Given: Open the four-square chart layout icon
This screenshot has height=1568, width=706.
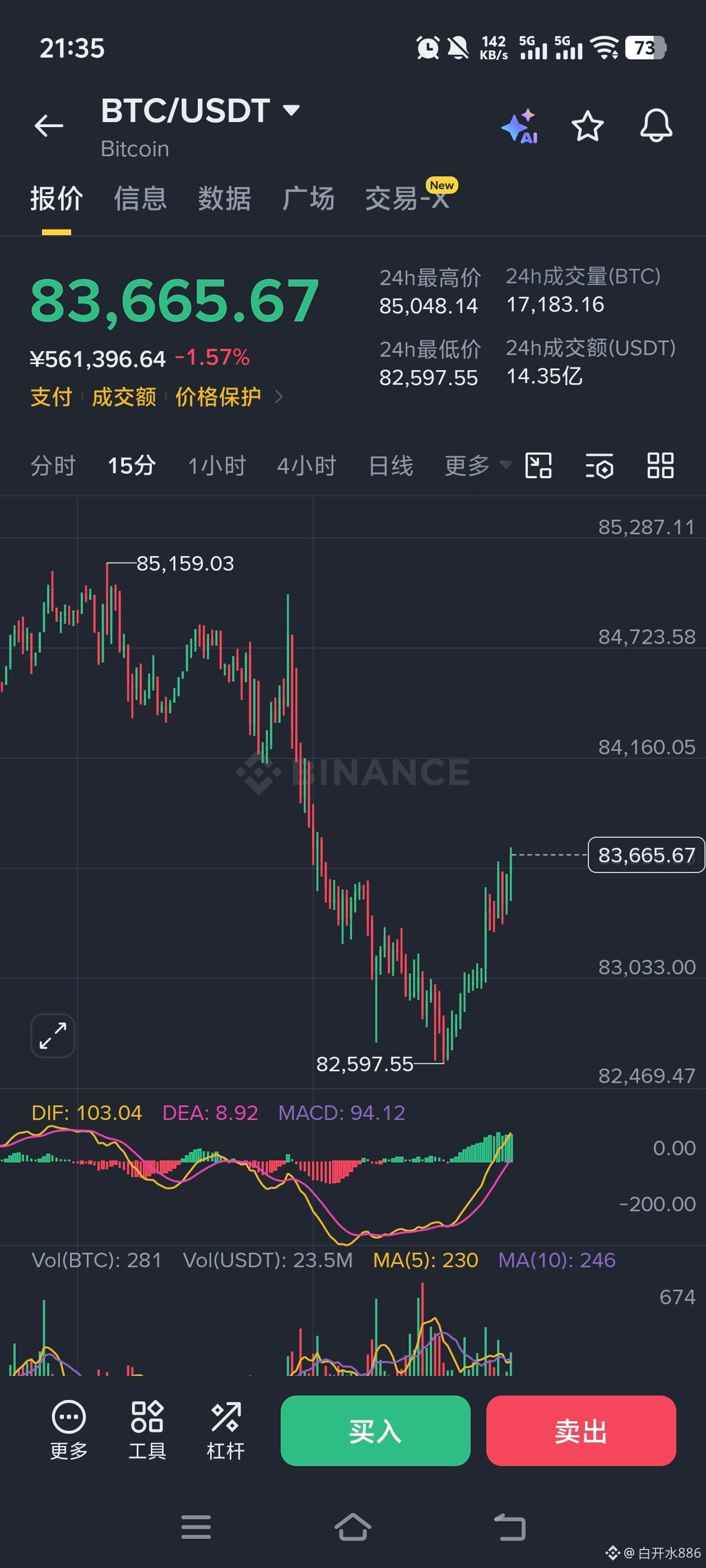Looking at the screenshot, I should (x=660, y=466).
